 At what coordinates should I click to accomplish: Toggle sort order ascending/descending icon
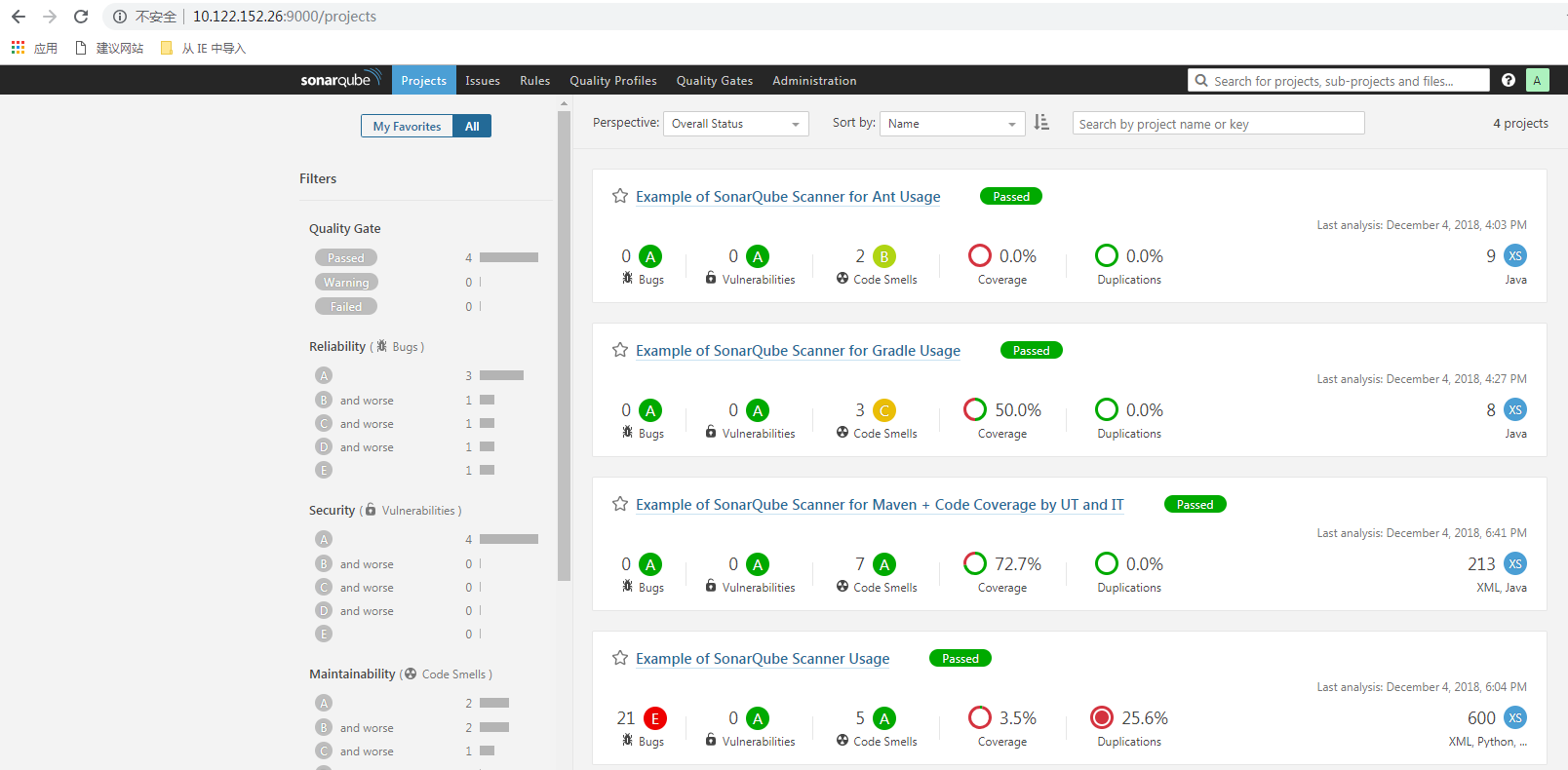click(x=1041, y=123)
